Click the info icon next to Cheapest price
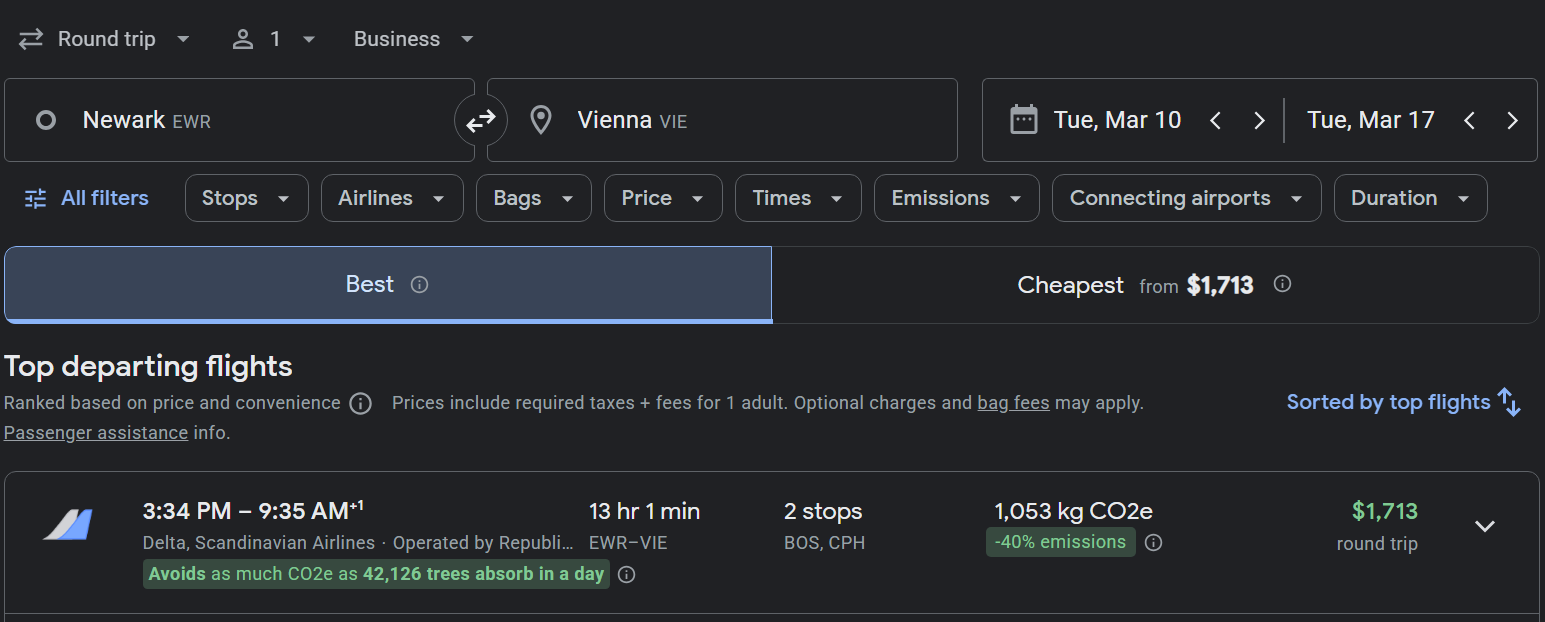Screen dimensions: 1545x622 click(1282, 285)
